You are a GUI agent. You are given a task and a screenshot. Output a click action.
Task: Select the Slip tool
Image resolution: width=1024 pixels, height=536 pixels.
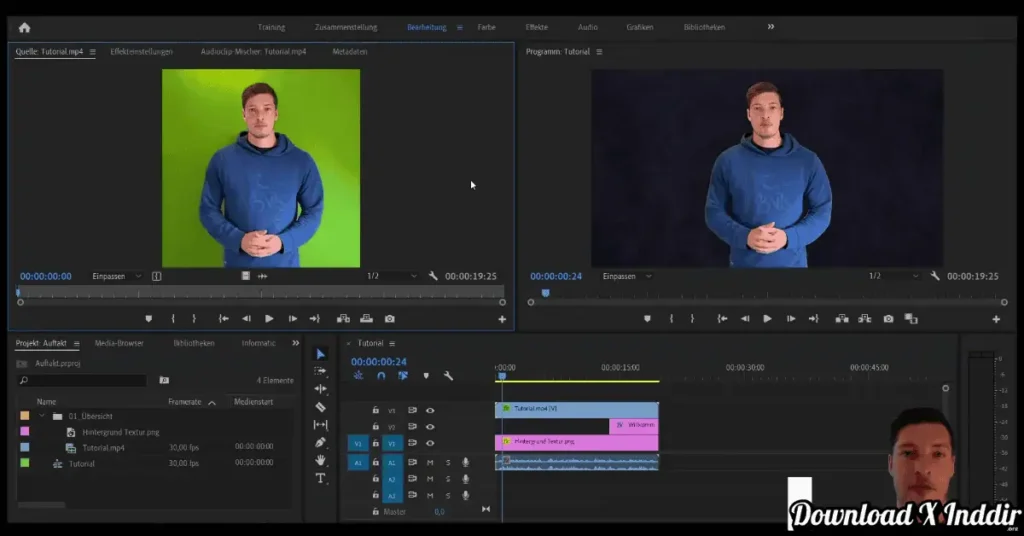coord(320,424)
